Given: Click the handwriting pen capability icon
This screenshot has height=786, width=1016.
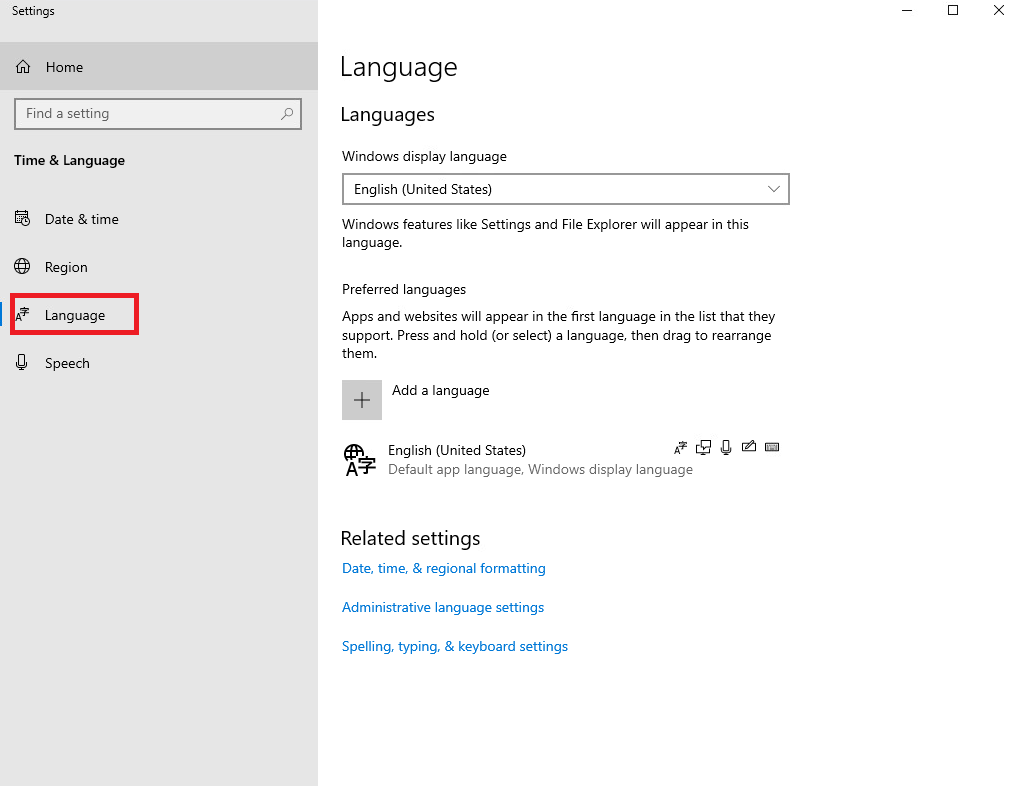Looking at the screenshot, I should point(749,447).
